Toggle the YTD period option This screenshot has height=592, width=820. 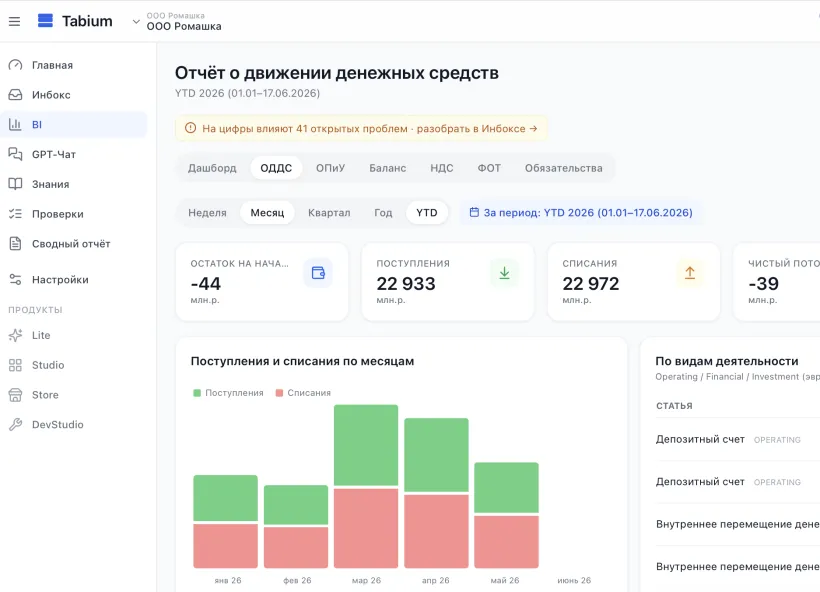tap(427, 213)
